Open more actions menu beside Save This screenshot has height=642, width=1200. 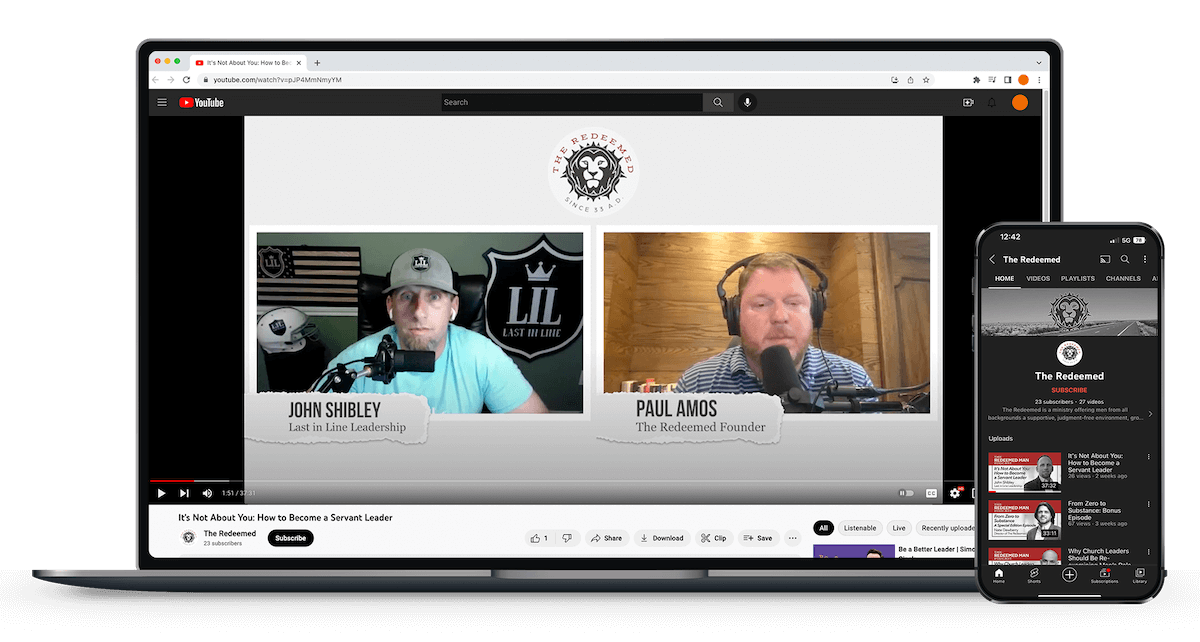click(793, 538)
